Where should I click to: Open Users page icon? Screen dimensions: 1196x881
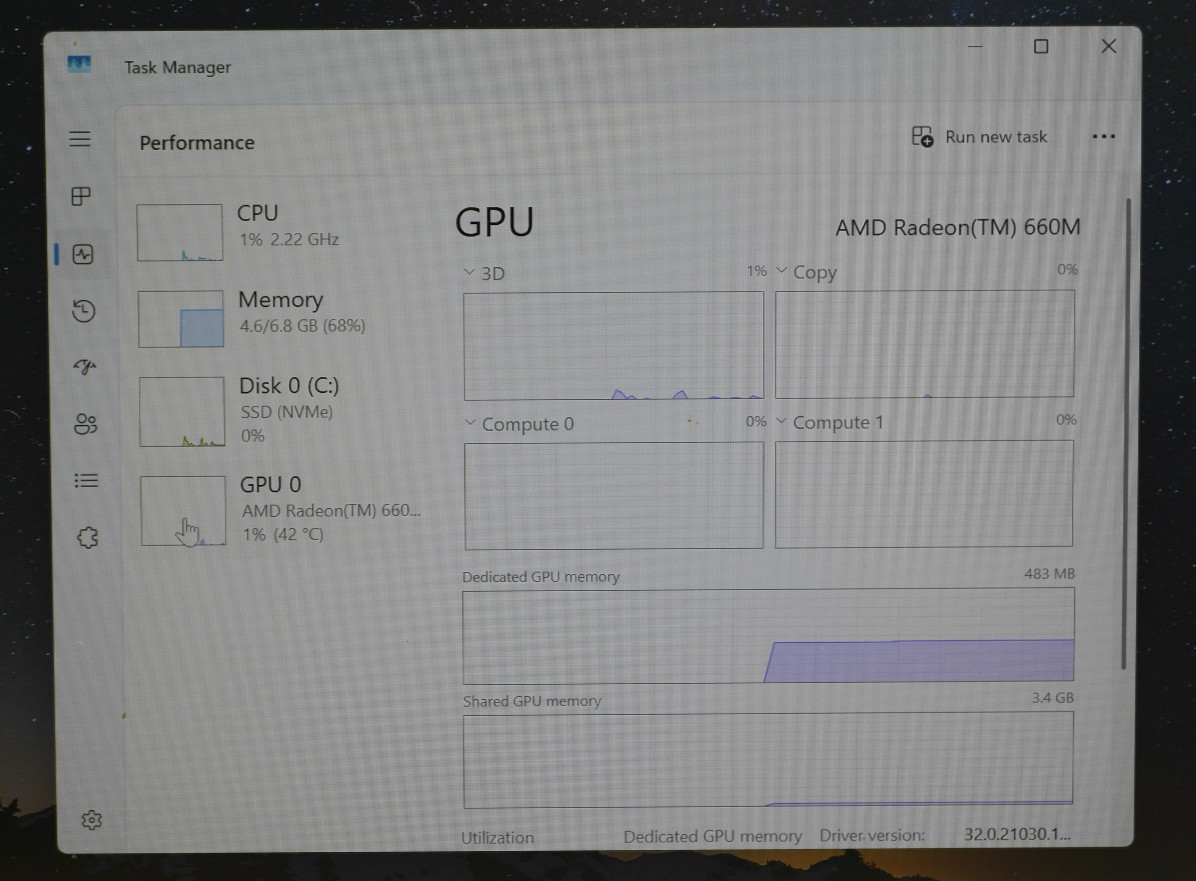[x=85, y=423]
